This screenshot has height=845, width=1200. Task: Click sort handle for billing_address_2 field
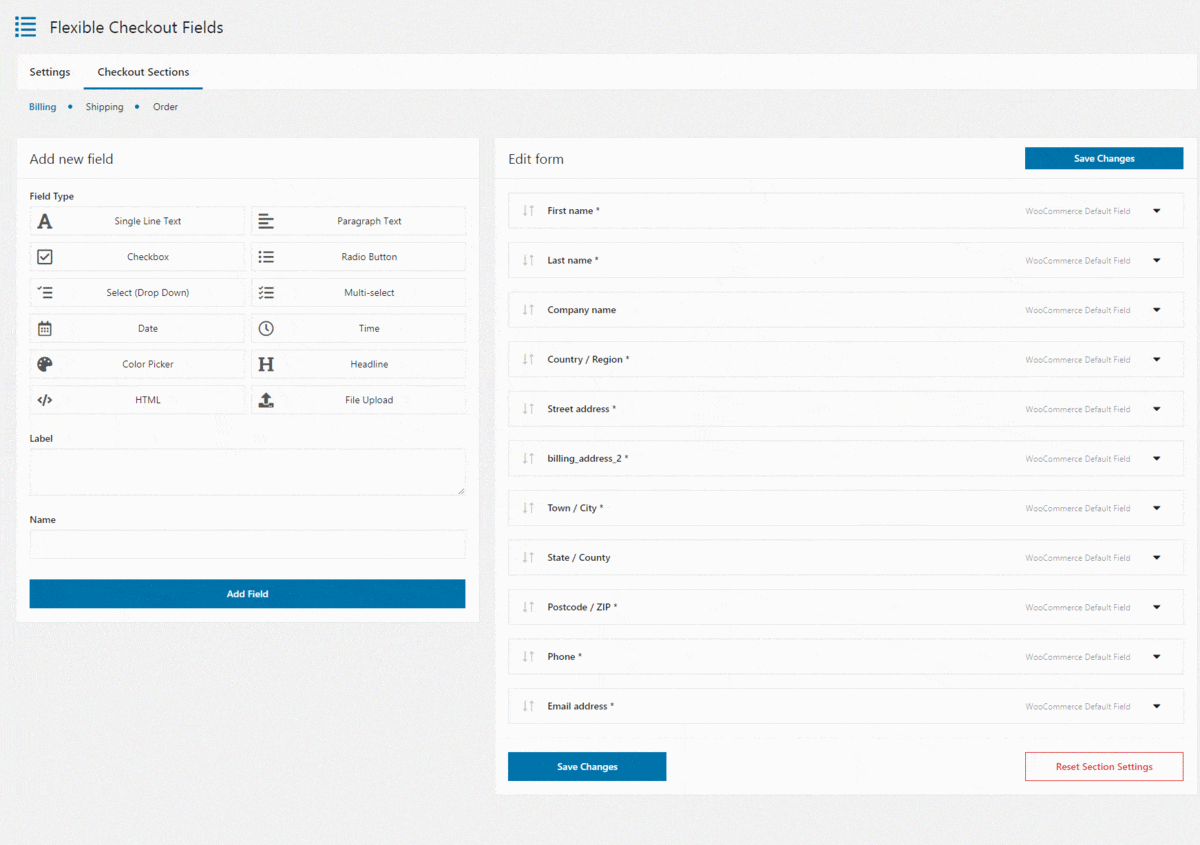point(528,458)
